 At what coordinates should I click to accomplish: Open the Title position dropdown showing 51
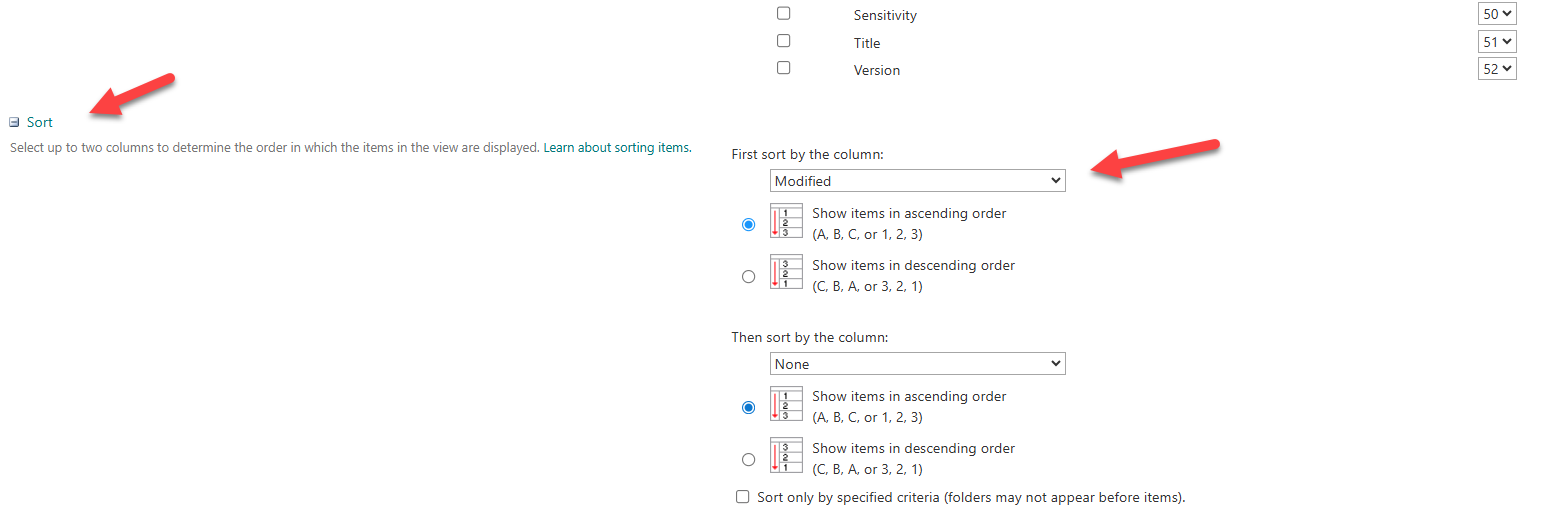[x=1496, y=42]
